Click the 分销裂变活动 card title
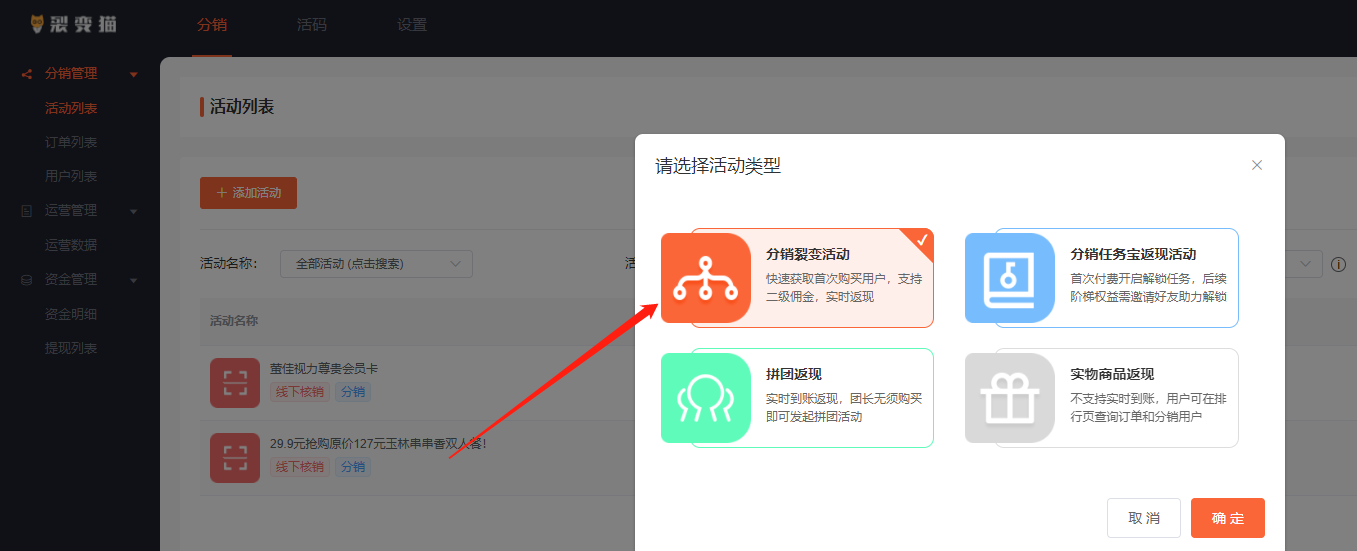This screenshot has width=1357, height=551. coord(808,255)
